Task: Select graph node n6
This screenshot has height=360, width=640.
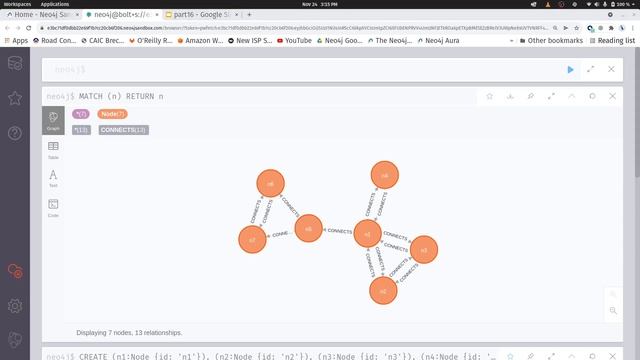Action: pos(270,184)
